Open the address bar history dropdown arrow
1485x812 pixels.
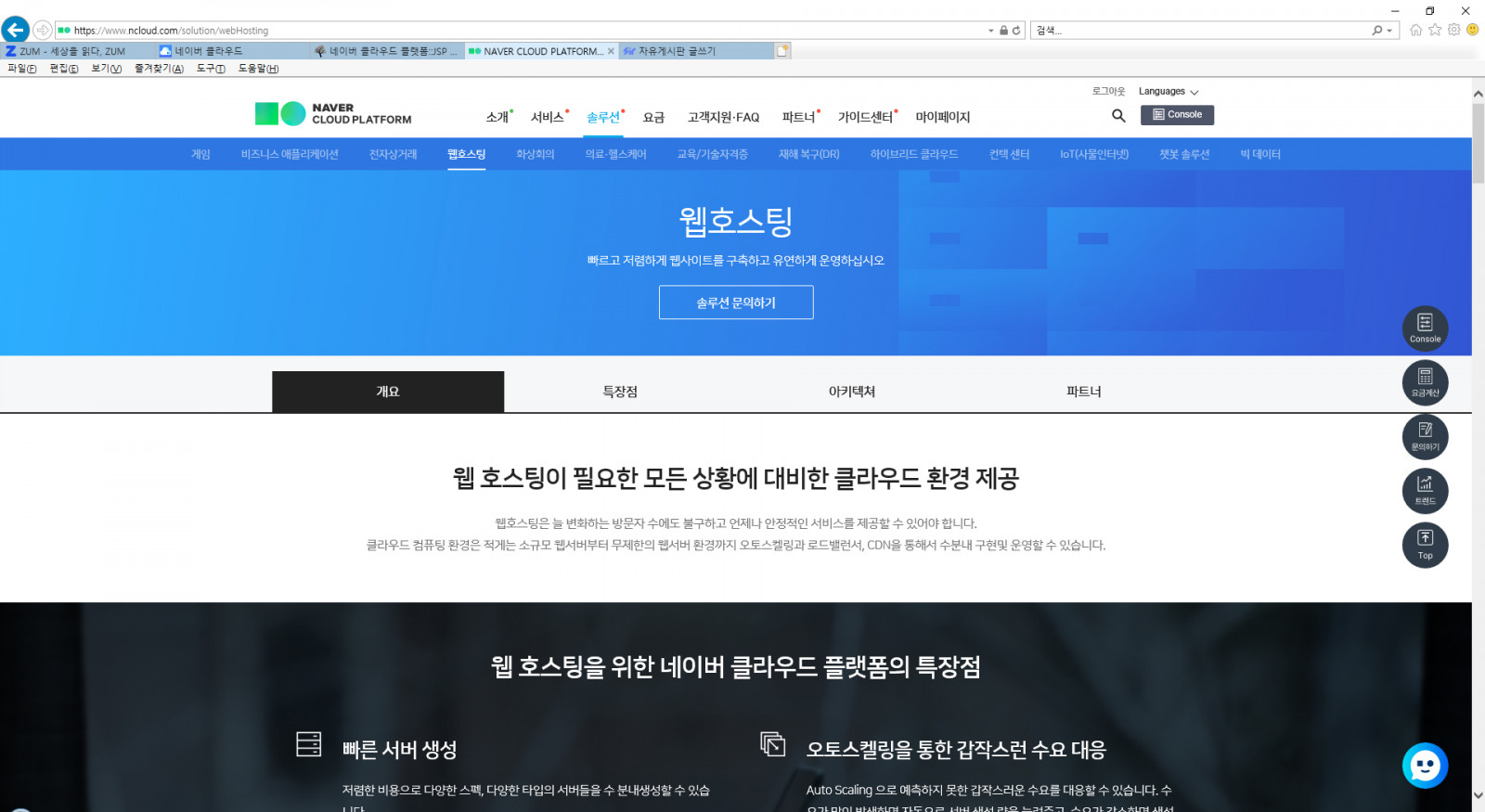click(x=990, y=31)
